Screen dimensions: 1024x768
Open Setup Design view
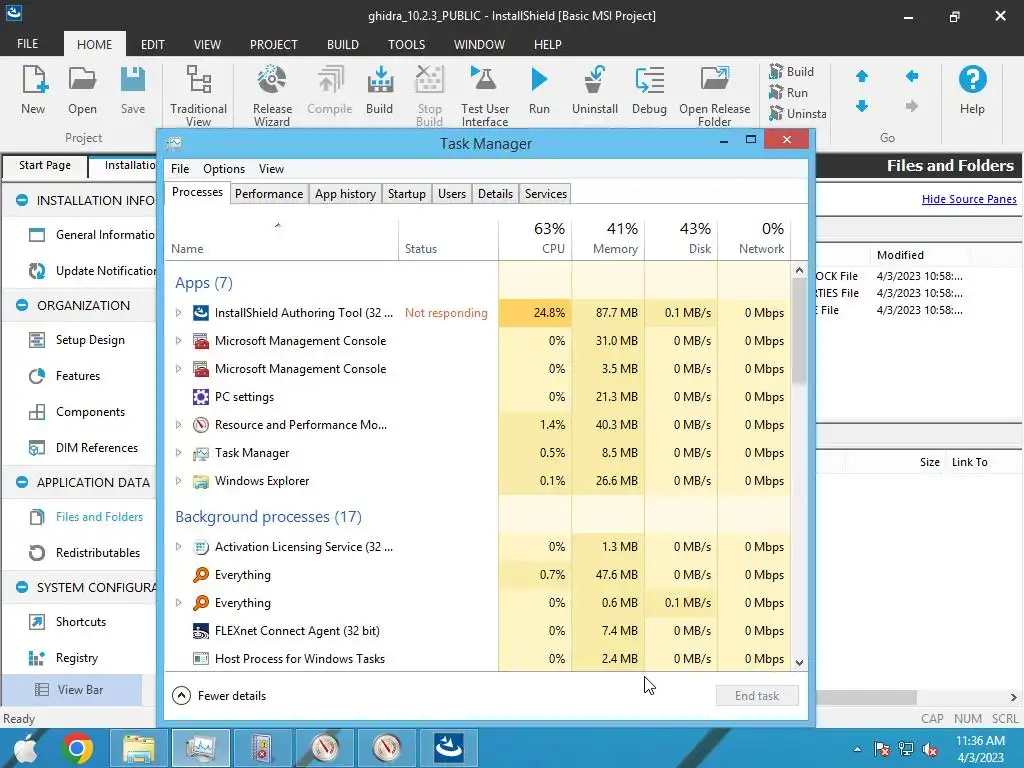pyautogui.click(x=76, y=340)
